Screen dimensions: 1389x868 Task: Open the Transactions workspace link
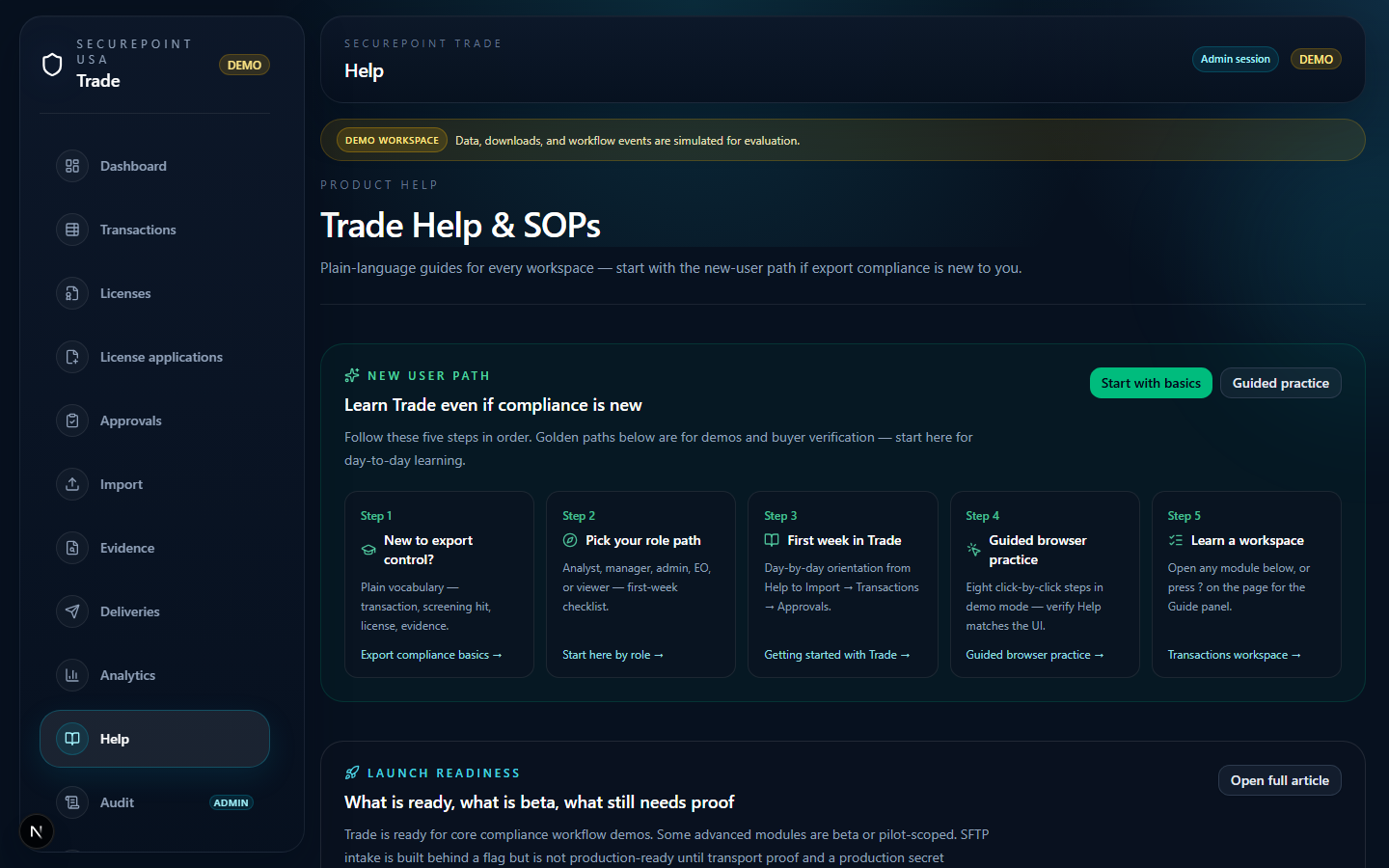[x=1234, y=655]
